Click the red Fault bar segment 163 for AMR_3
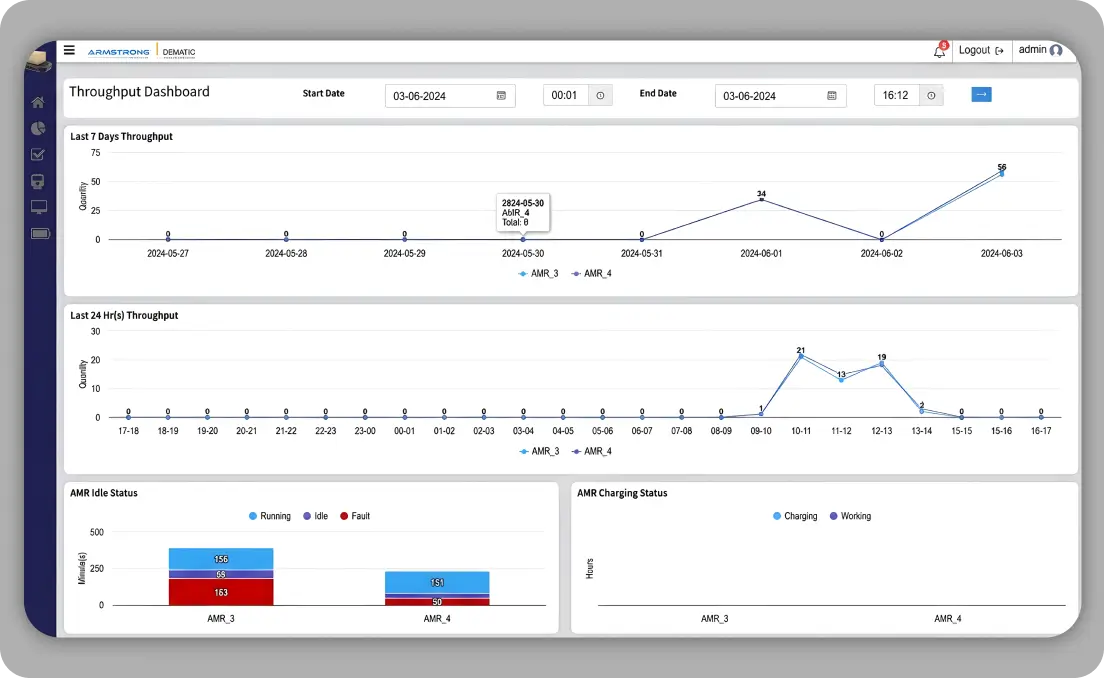The height and width of the screenshot is (678, 1104). (221, 592)
